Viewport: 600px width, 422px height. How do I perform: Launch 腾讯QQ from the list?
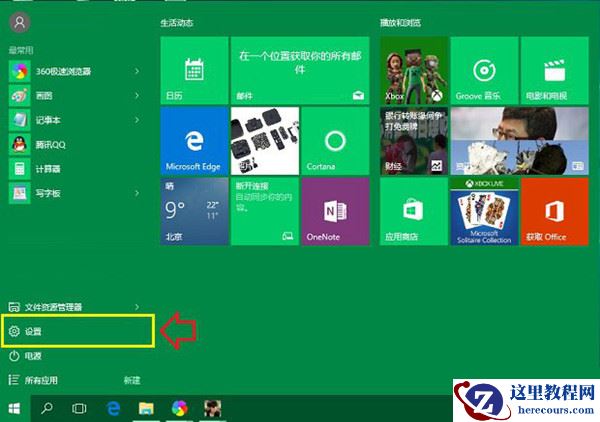[x=75, y=145]
